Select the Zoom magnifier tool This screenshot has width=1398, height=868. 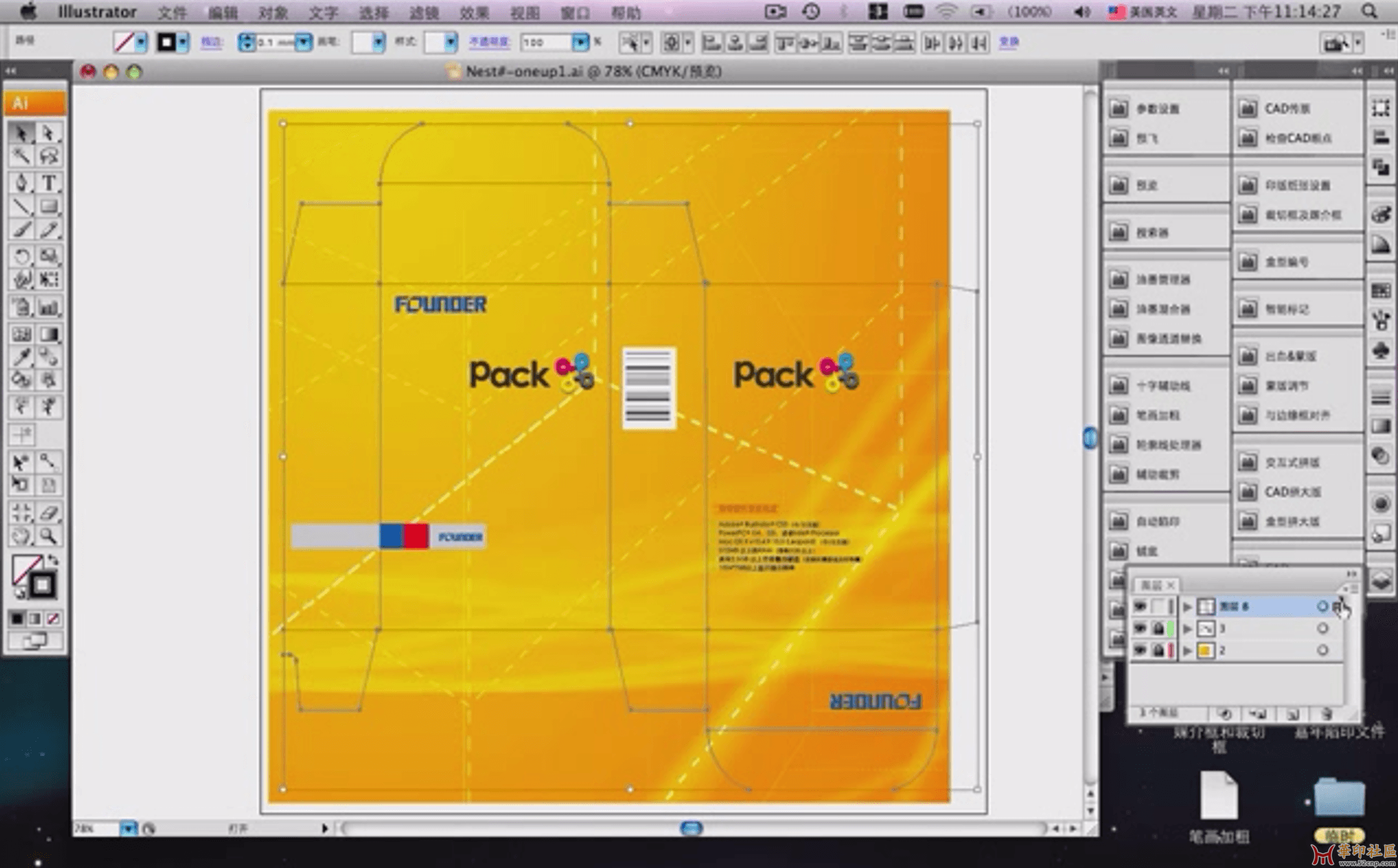[48, 535]
